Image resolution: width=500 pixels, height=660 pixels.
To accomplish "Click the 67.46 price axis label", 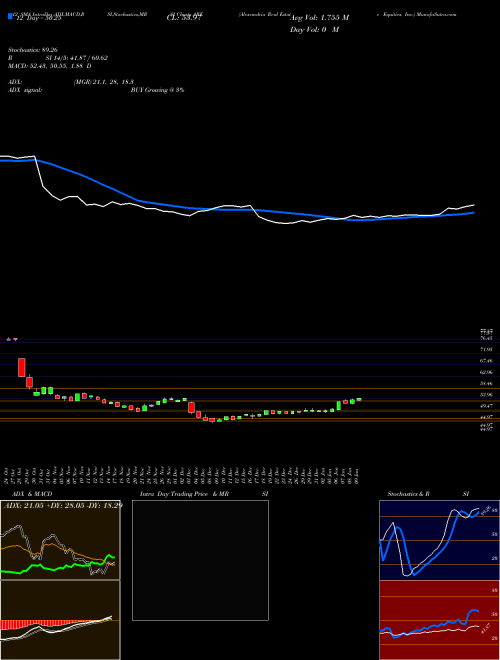I will [487, 361].
